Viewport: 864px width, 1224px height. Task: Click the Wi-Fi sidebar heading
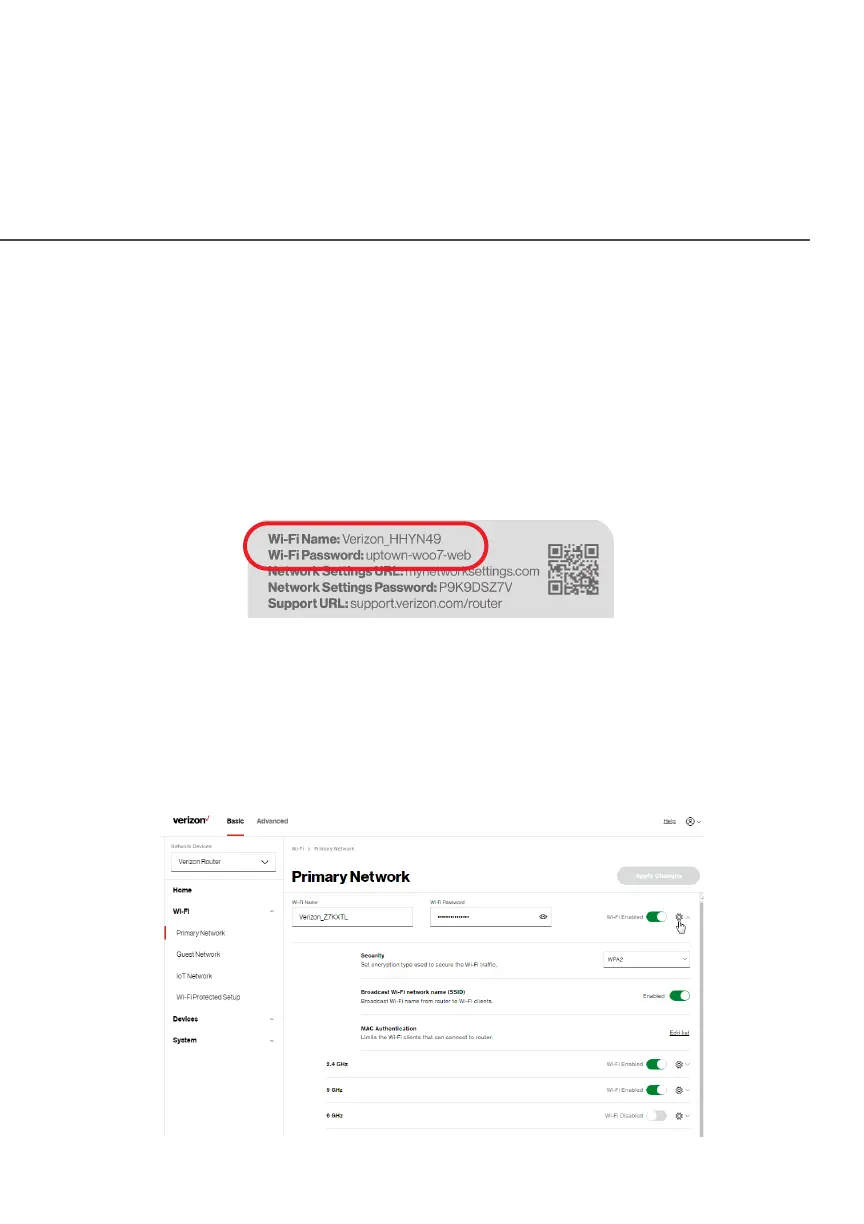pos(181,911)
